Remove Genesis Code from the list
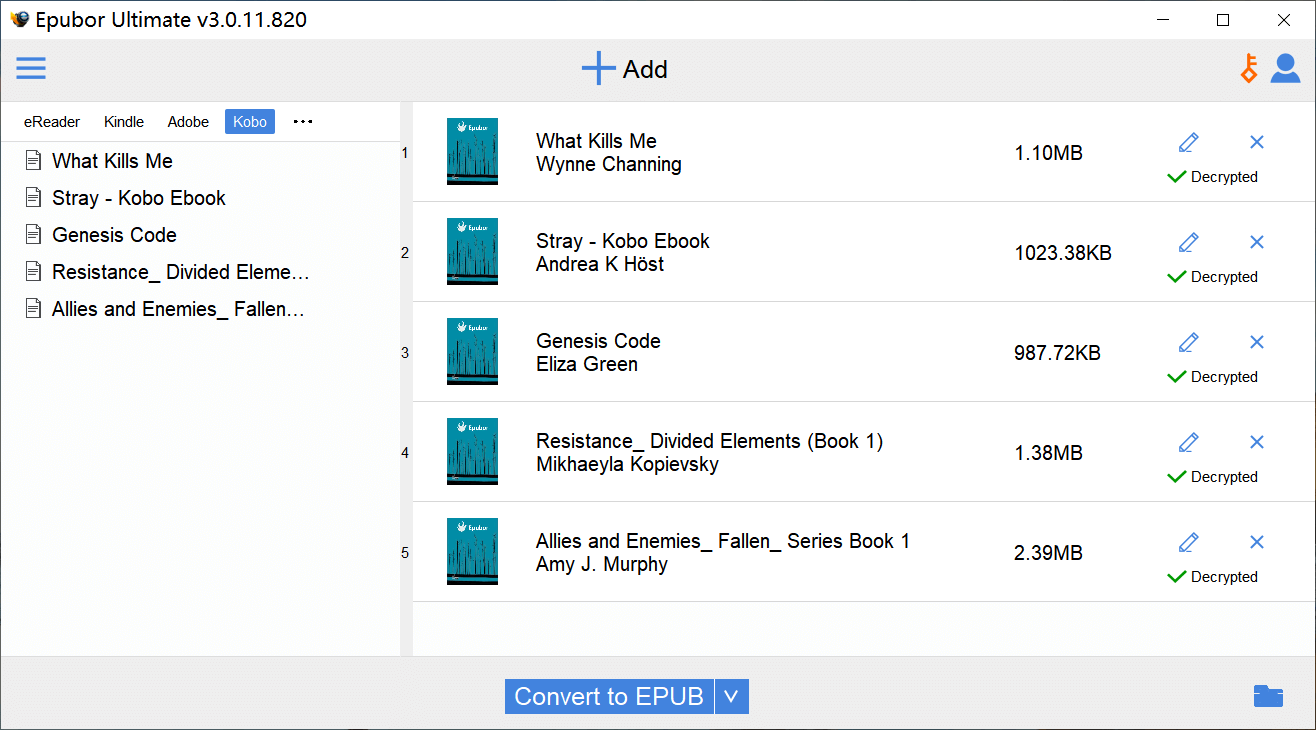The width and height of the screenshot is (1316, 730). [1257, 342]
